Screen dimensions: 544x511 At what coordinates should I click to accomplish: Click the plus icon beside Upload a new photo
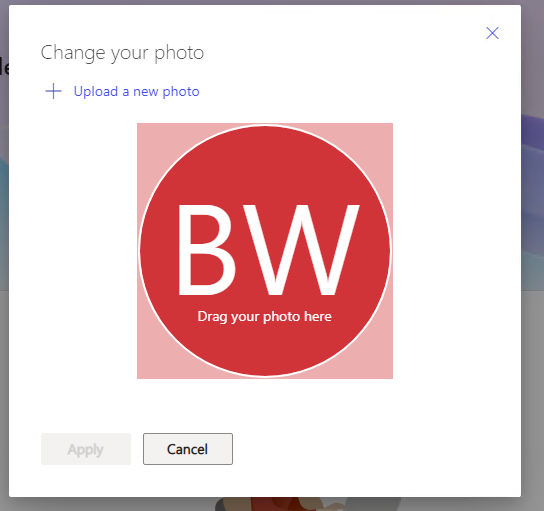(53, 91)
